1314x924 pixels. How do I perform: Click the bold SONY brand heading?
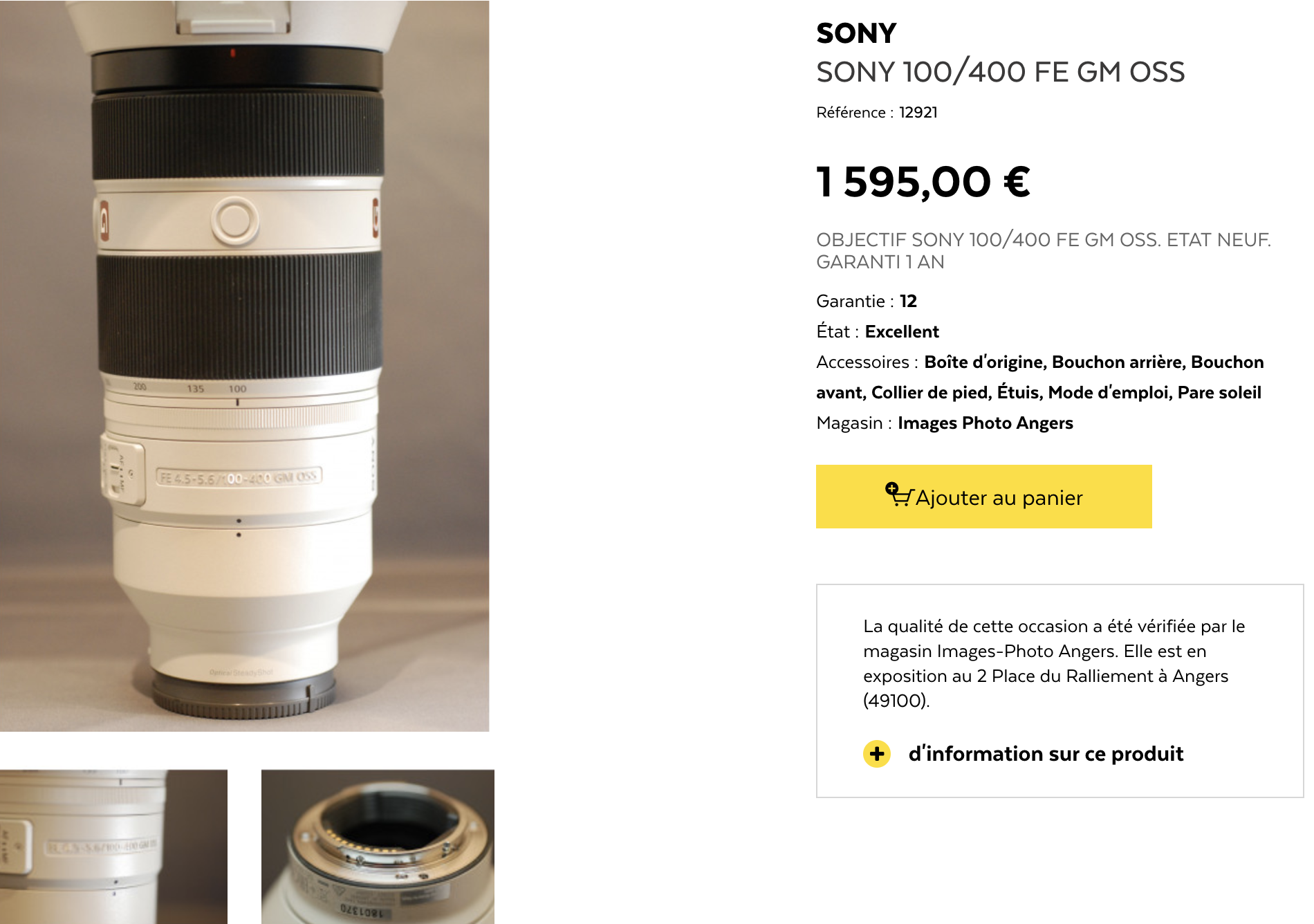point(855,33)
